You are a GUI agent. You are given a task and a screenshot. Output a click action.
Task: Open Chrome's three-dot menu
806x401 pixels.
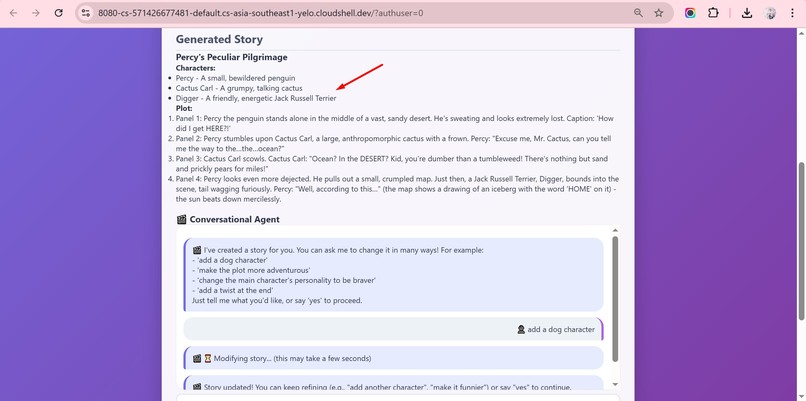pyautogui.click(x=792, y=13)
